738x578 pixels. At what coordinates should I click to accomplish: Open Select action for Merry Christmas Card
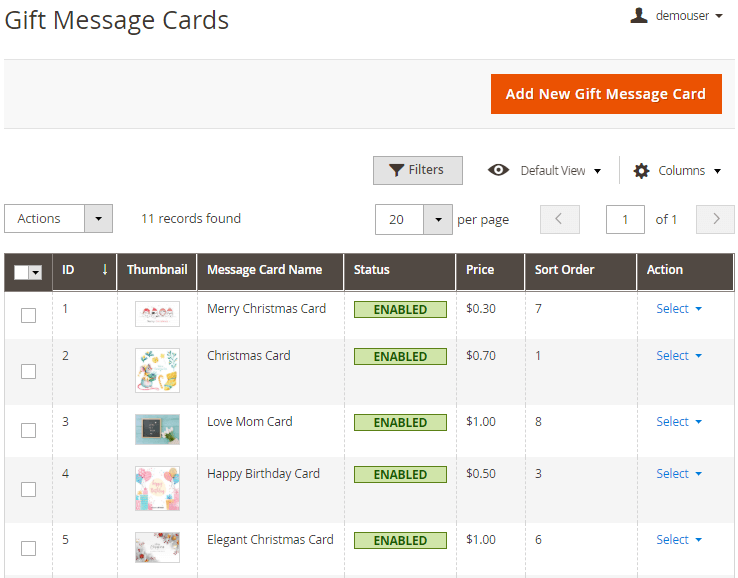coord(679,309)
